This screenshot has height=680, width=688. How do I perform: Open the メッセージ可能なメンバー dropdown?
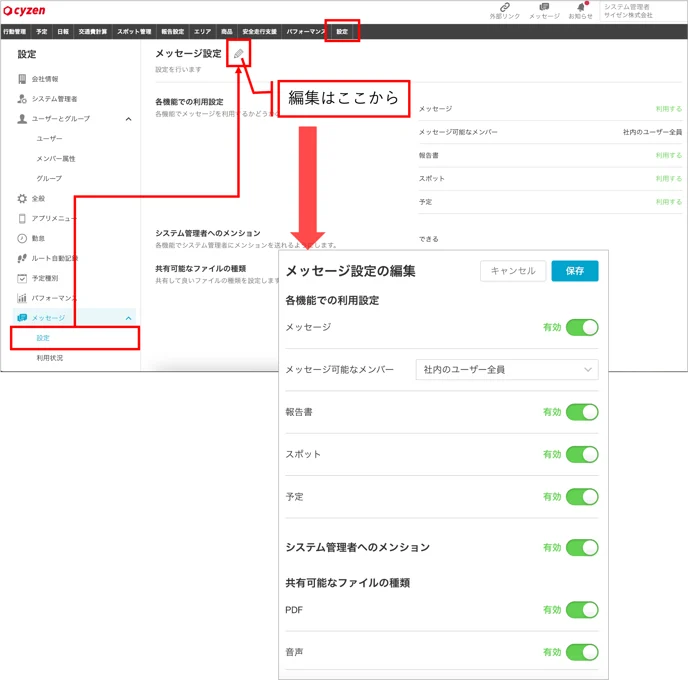pyautogui.click(x=507, y=369)
